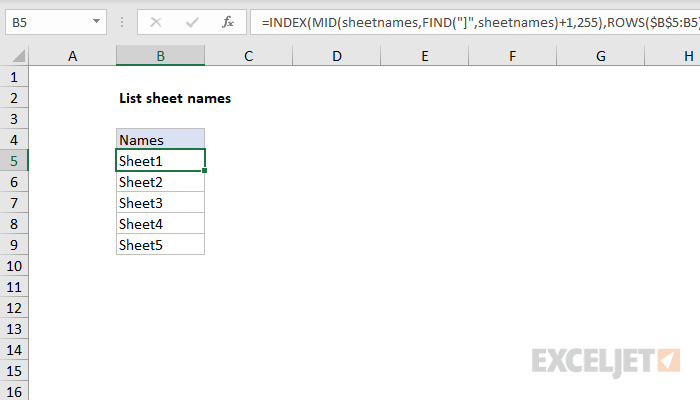The height and width of the screenshot is (400, 700).
Task: Select row 12 header
Action: (x=14, y=308)
